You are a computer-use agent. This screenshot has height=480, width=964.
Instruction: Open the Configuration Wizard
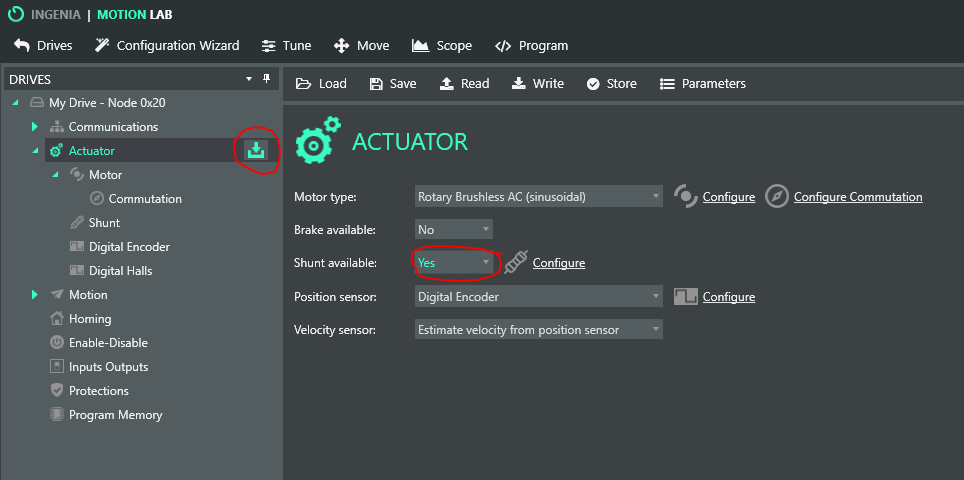click(x=167, y=45)
